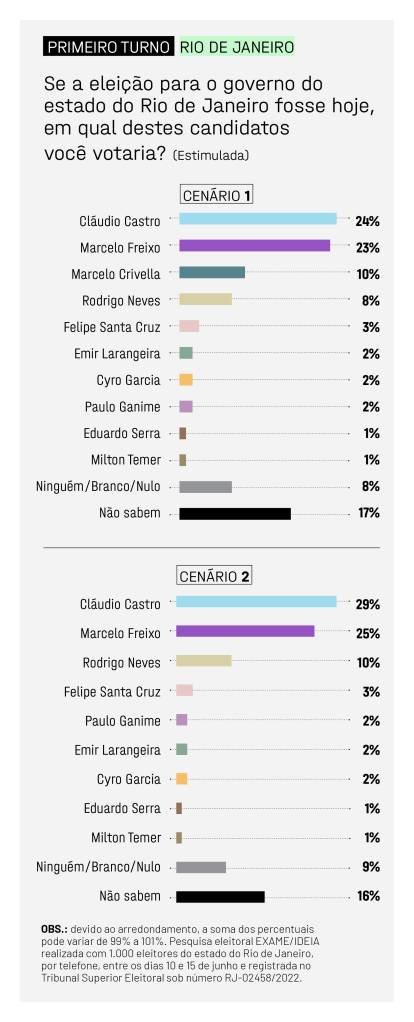The height and width of the screenshot is (1022, 414).
Task: Click Marcelo Freixo's purple bar in Cenário 1
Action: click(x=254, y=245)
